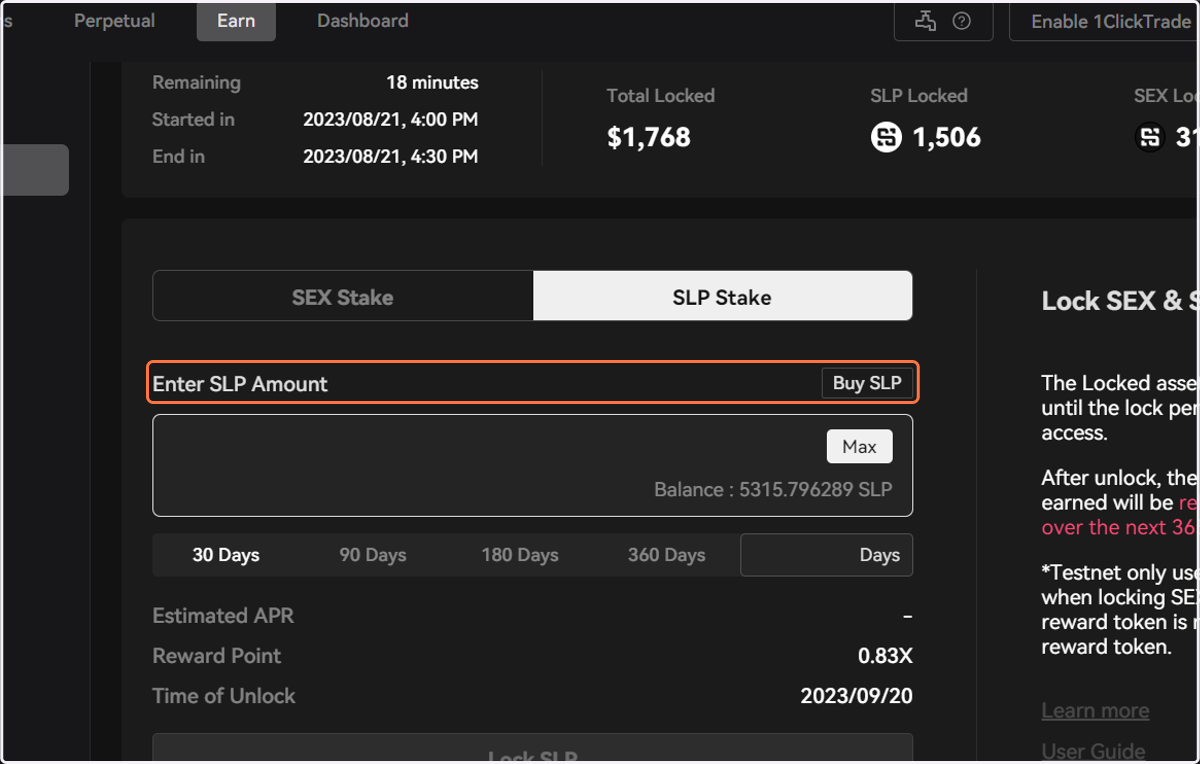Focus the SLP amount input field
This screenshot has height=764, width=1200.
point(532,465)
